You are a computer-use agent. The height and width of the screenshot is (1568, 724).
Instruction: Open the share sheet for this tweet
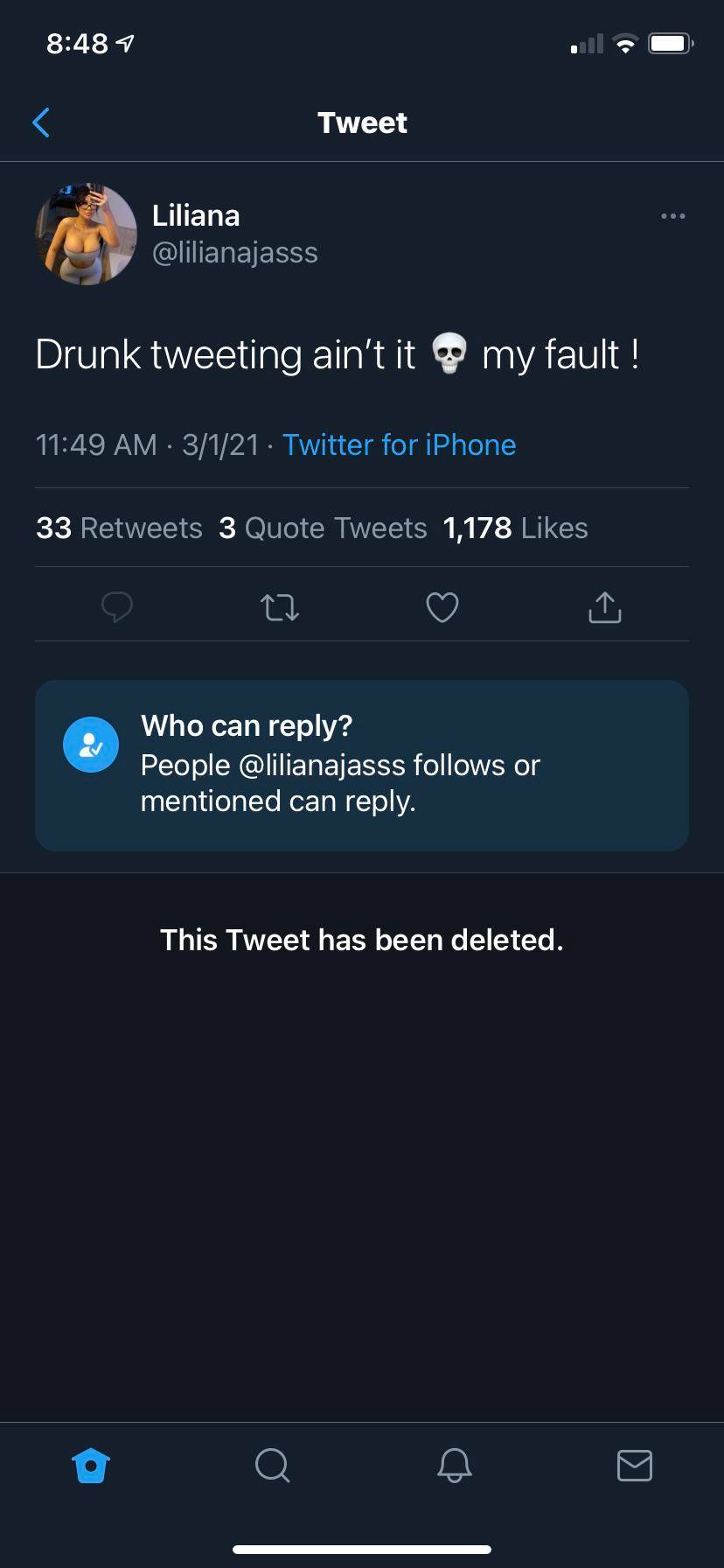click(x=603, y=606)
